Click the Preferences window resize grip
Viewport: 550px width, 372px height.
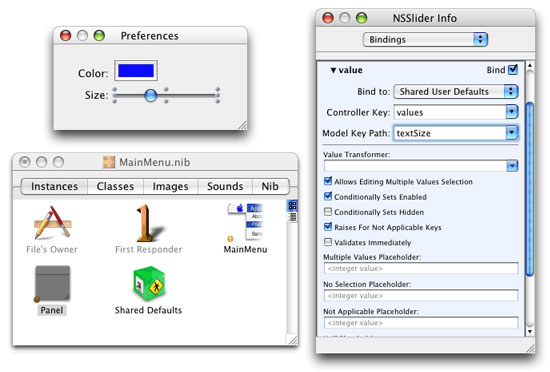coord(242,126)
